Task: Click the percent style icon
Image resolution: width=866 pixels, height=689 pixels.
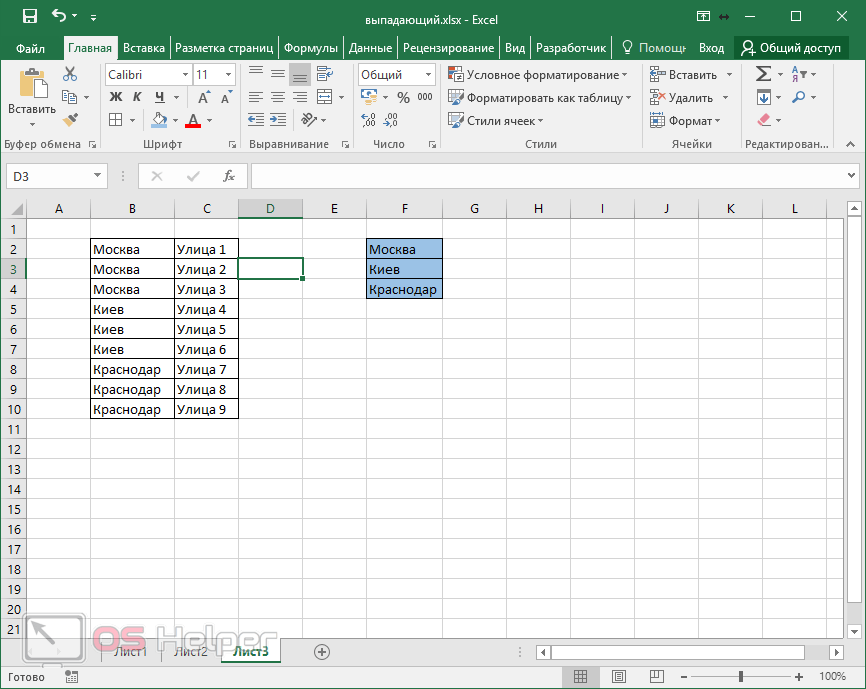Action: point(403,97)
